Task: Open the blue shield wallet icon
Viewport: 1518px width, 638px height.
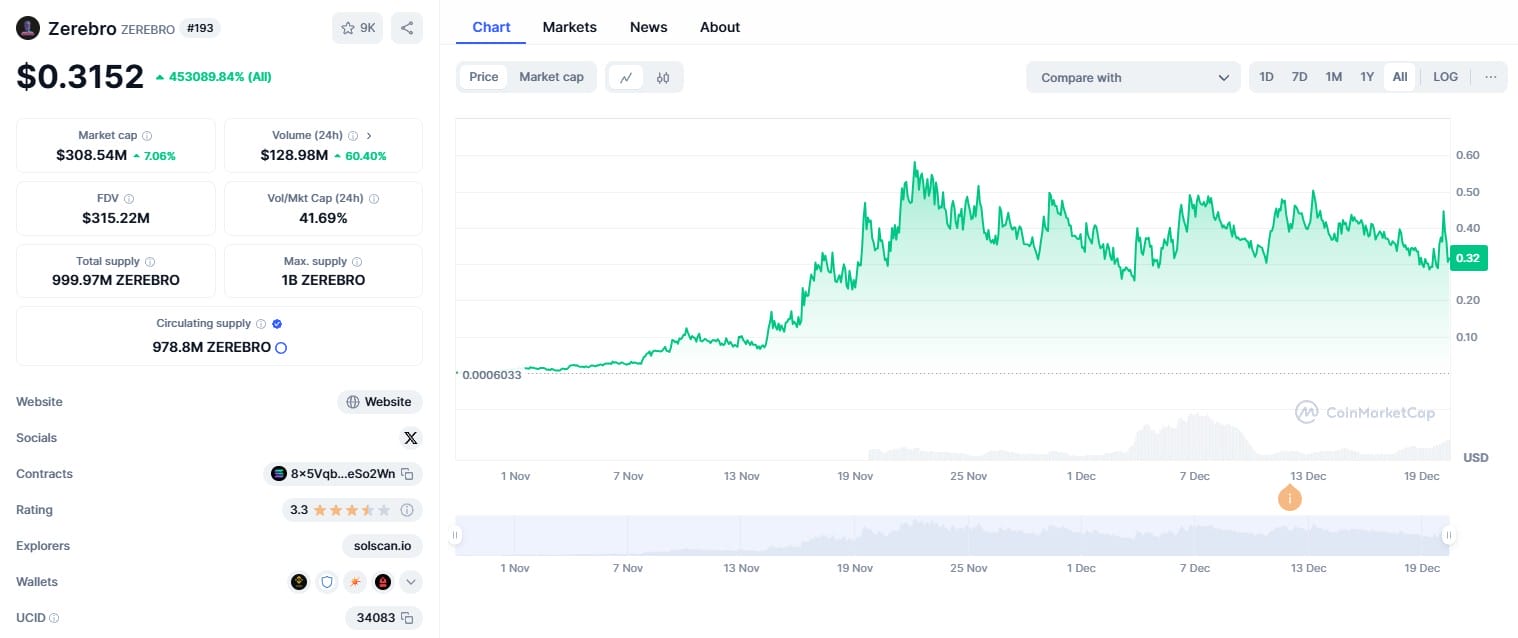Action: (x=327, y=582)
